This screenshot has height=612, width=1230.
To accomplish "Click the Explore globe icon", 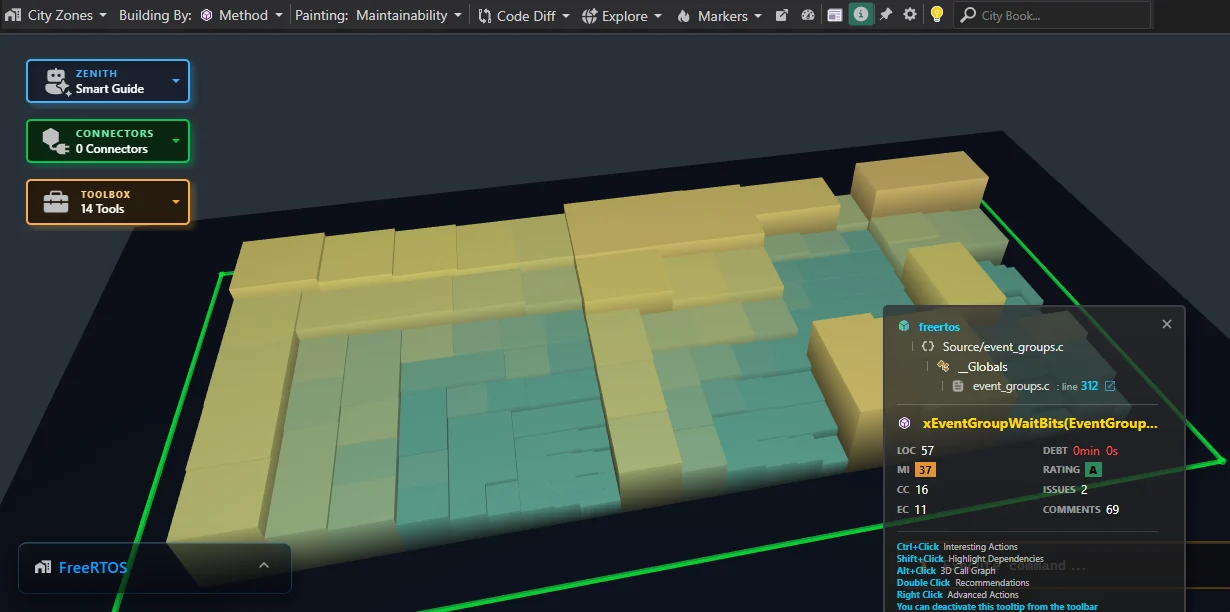I will 589,15.
